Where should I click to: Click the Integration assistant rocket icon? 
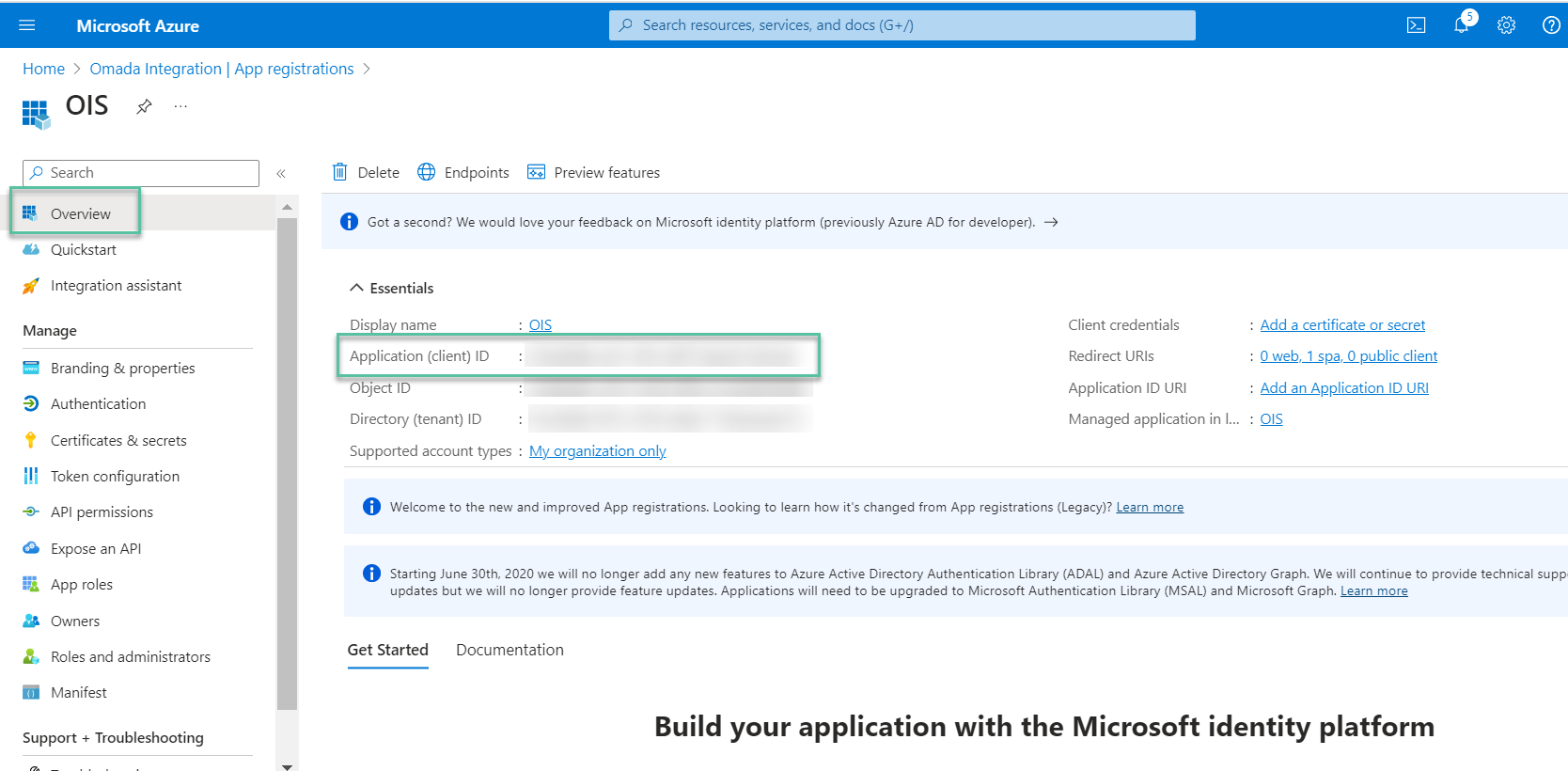pyautogui.click(x=31, y=286)
